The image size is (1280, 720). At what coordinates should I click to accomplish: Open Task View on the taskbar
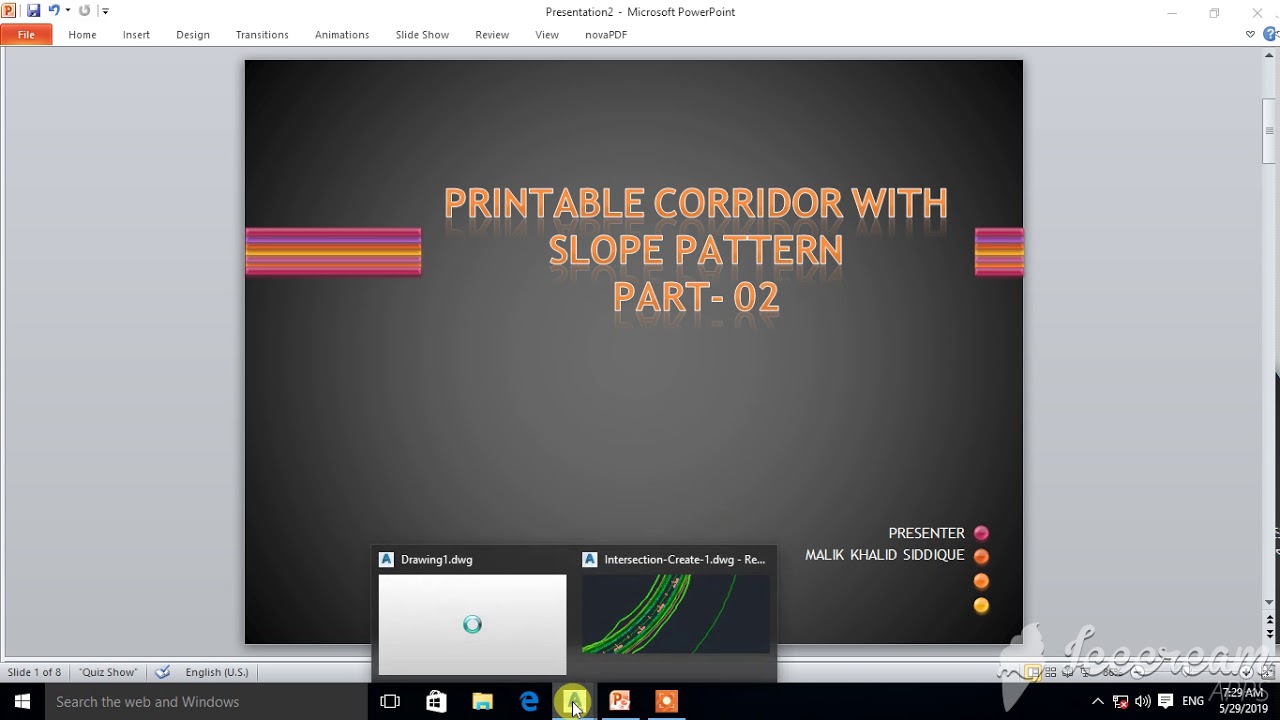tap(390, 702)
